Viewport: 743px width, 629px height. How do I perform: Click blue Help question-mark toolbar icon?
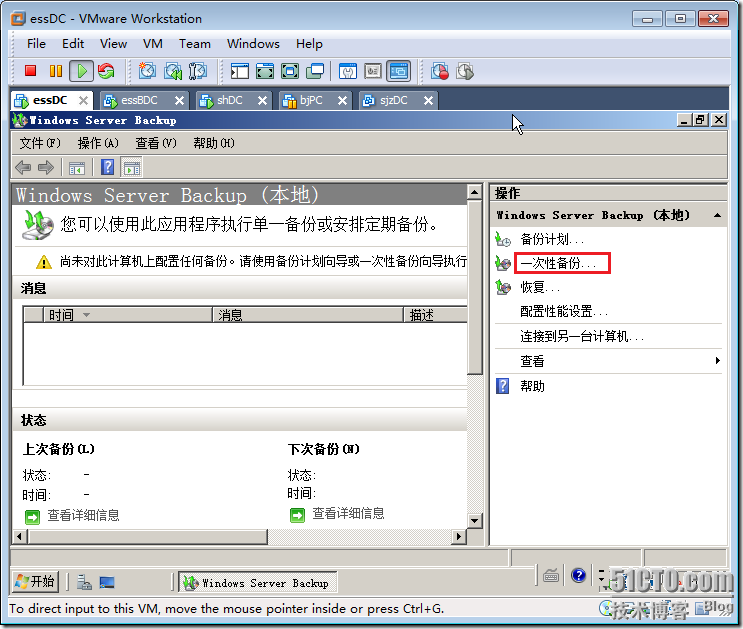tap(108, 167)
